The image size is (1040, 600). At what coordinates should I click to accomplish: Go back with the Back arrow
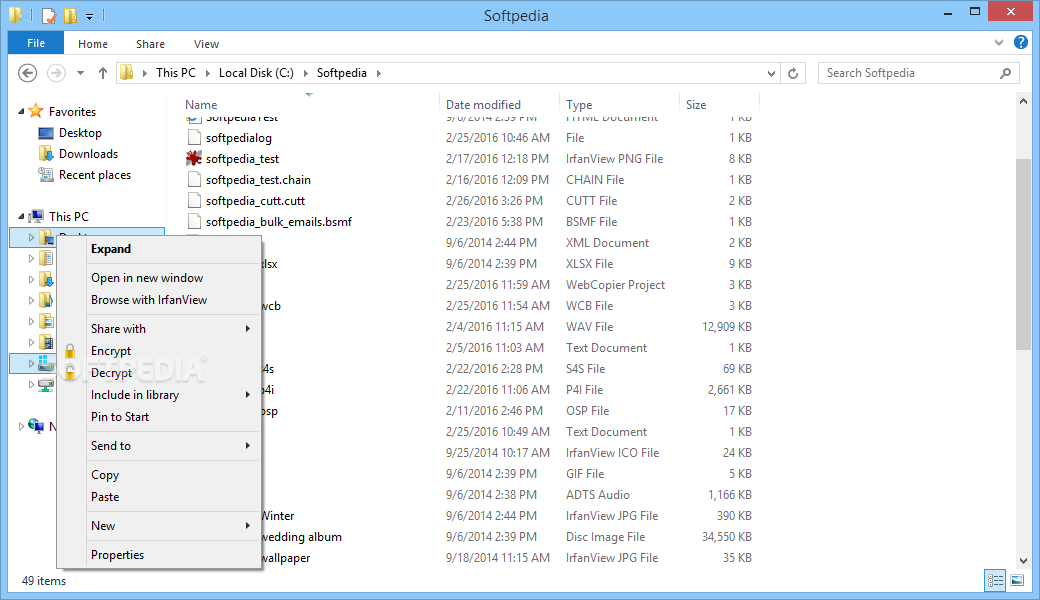(x=27, y=73)
